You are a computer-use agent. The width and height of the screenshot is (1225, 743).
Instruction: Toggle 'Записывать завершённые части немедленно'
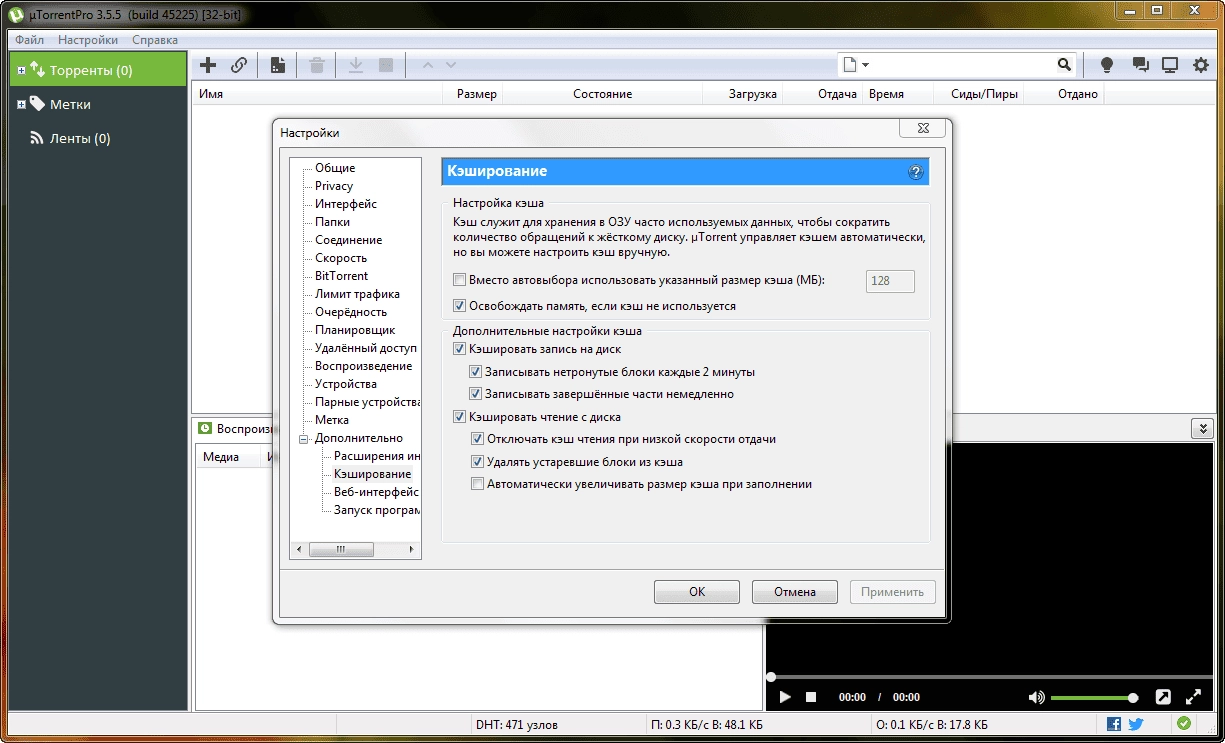pos(477,394)
